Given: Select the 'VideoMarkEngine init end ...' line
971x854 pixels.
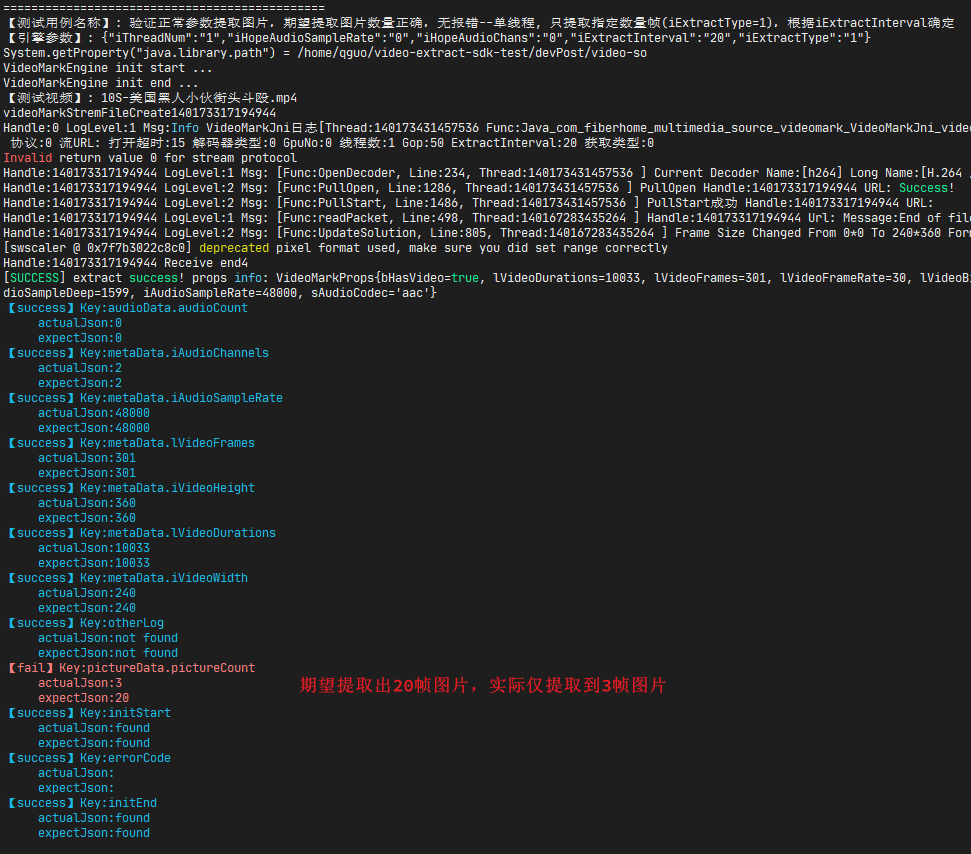Looking at the screenshot, I should [101, 83].
